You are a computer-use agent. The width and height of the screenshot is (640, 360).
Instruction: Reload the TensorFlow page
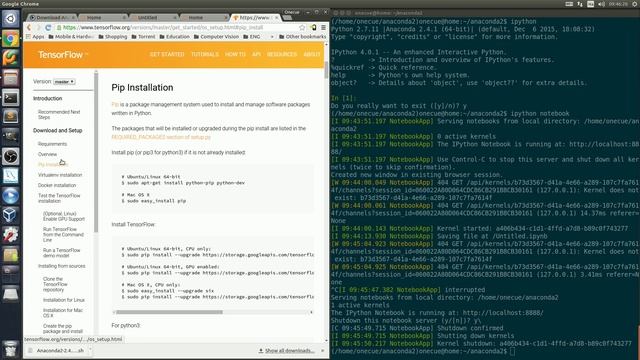click(x=48, y=28)
